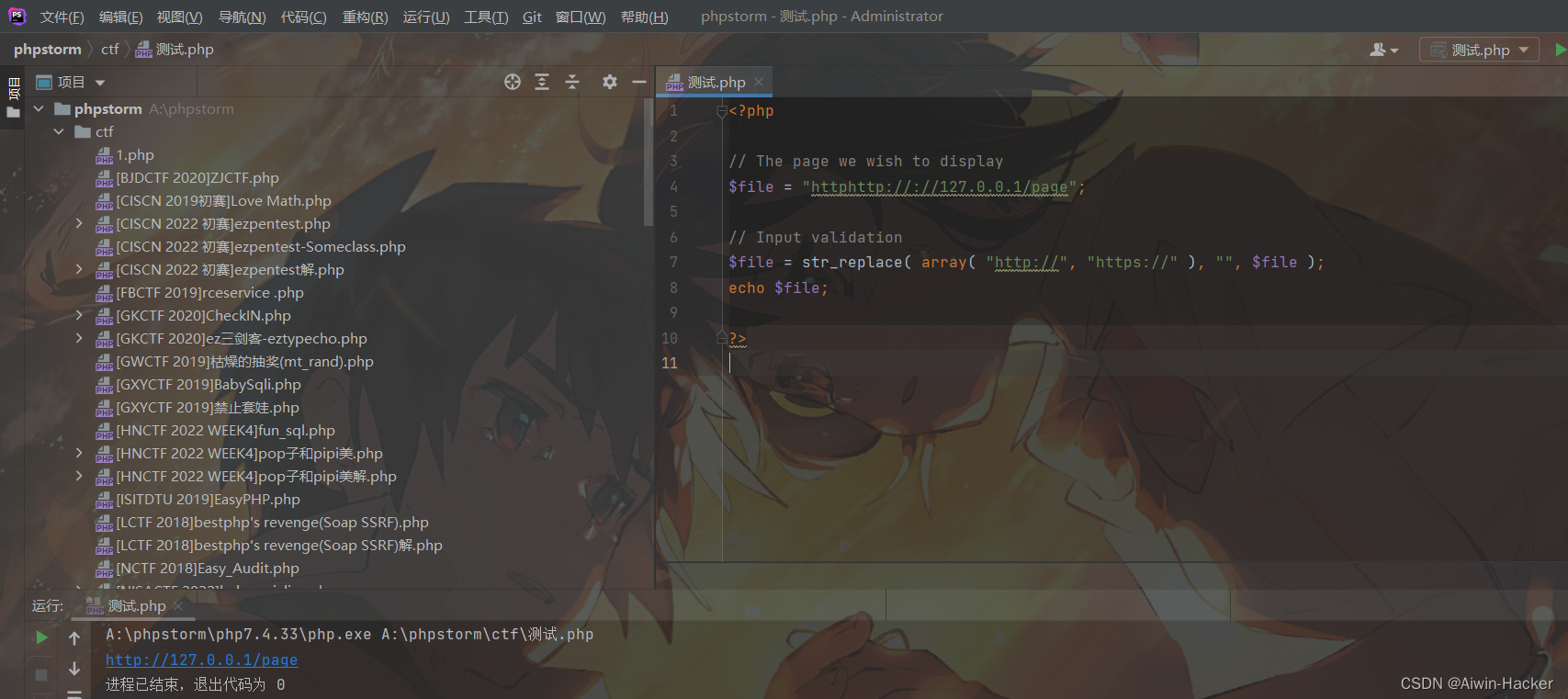Click the echo $file; code line

point(778,287)
